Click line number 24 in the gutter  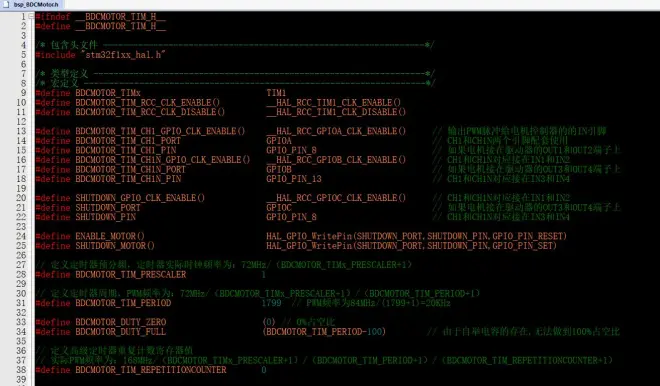click(21, 237)
